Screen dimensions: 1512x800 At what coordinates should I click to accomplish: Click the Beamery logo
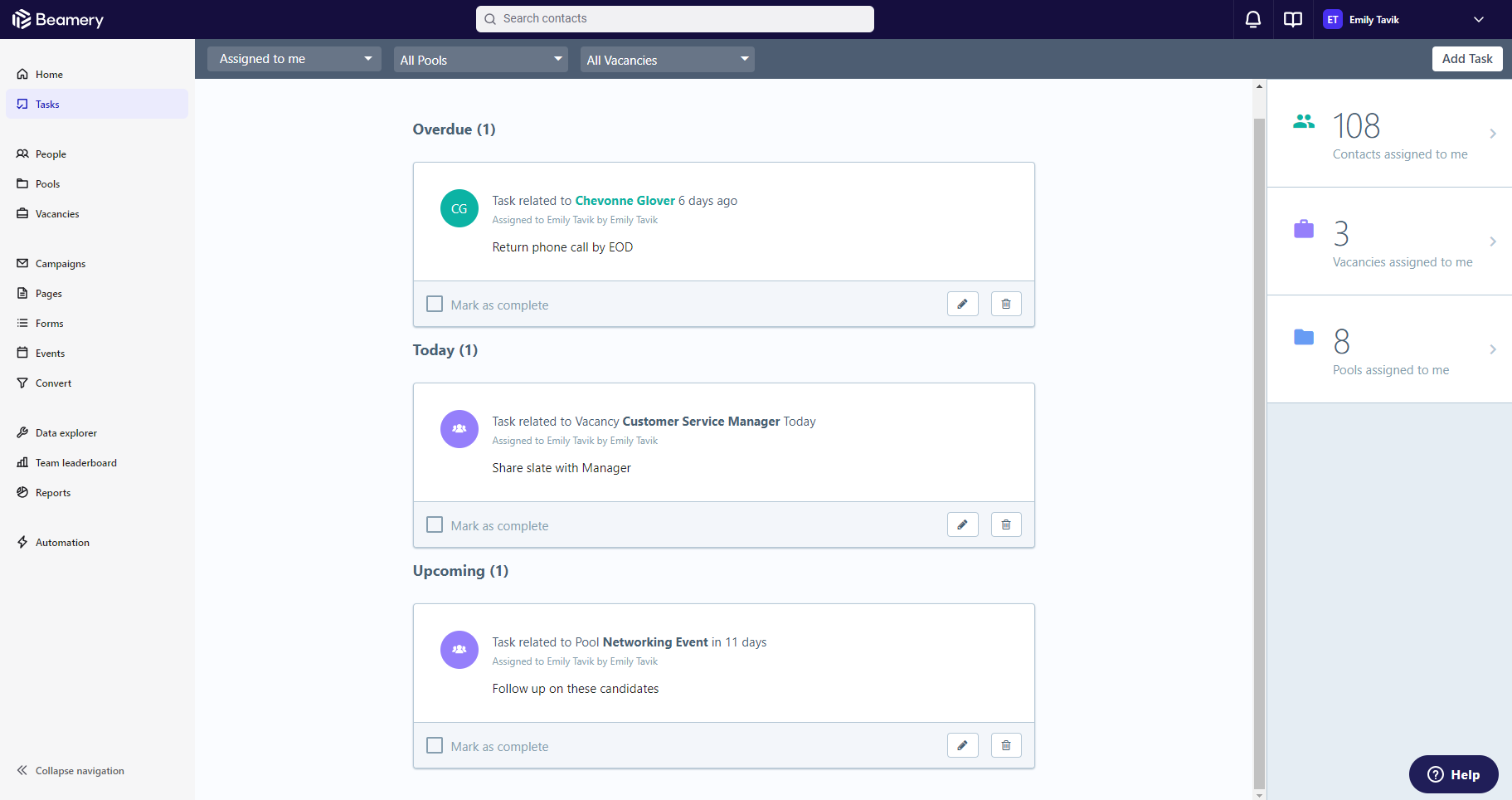coord(58,19)
